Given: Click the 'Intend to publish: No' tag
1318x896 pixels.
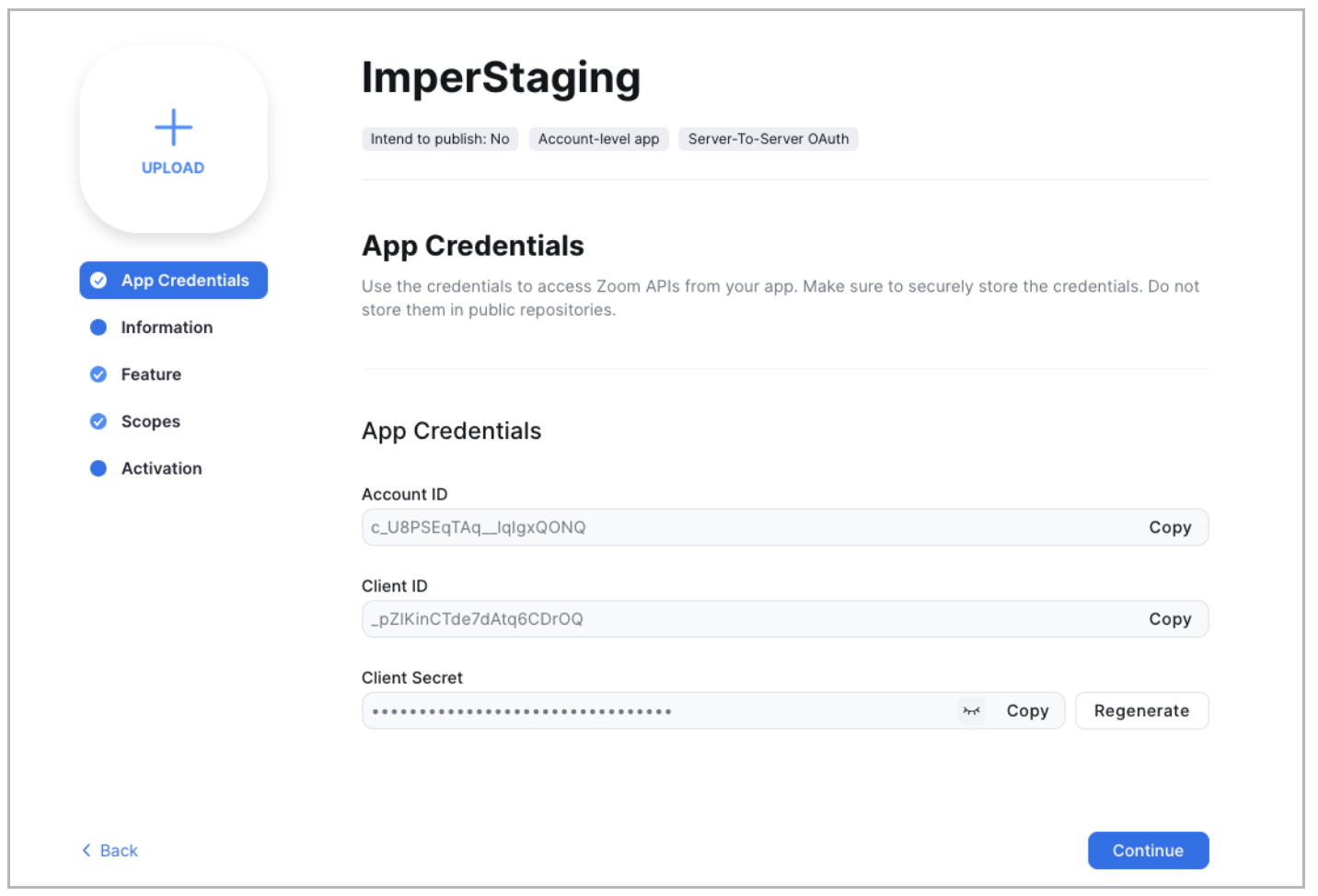Looking at the screenshot, I should (440, 139).
